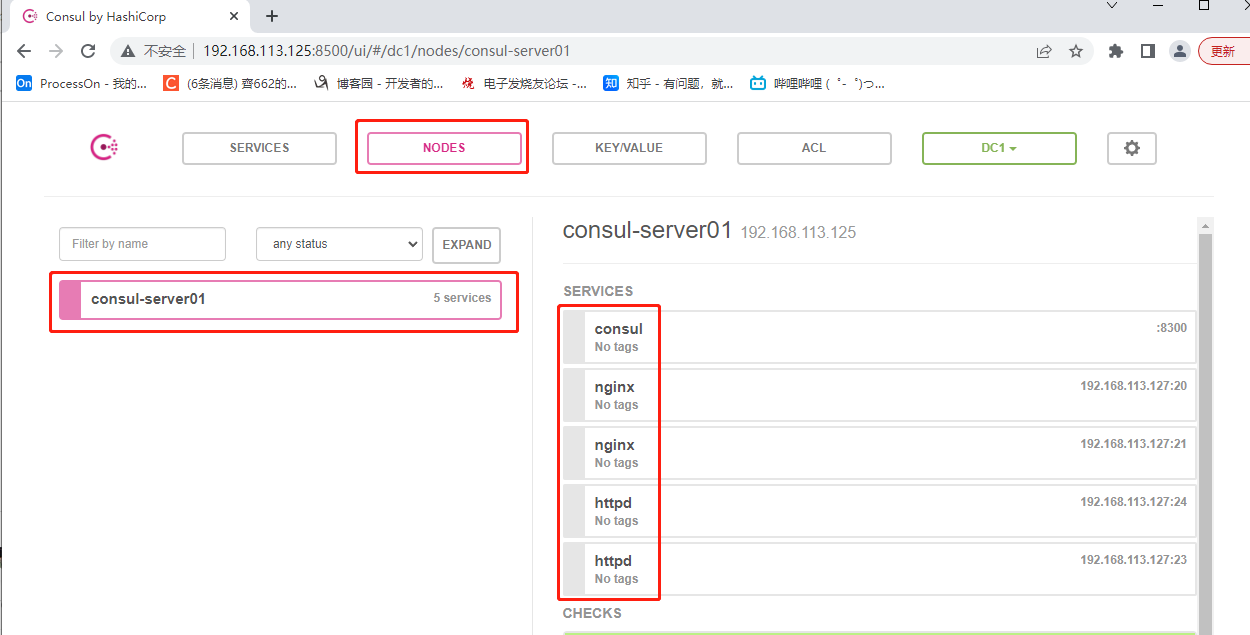1250x635 pixels.
Task: Switch to the ACL tab
Action: coord(814,148)
